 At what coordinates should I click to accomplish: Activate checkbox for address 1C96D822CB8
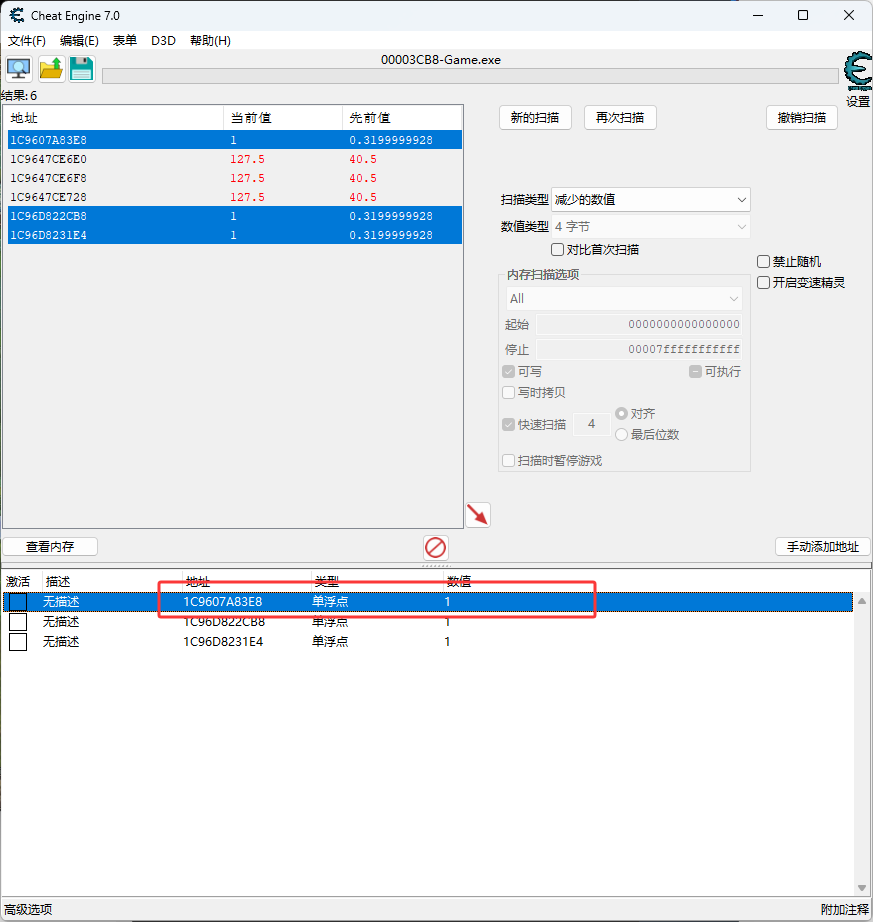[x=18, y=622]
